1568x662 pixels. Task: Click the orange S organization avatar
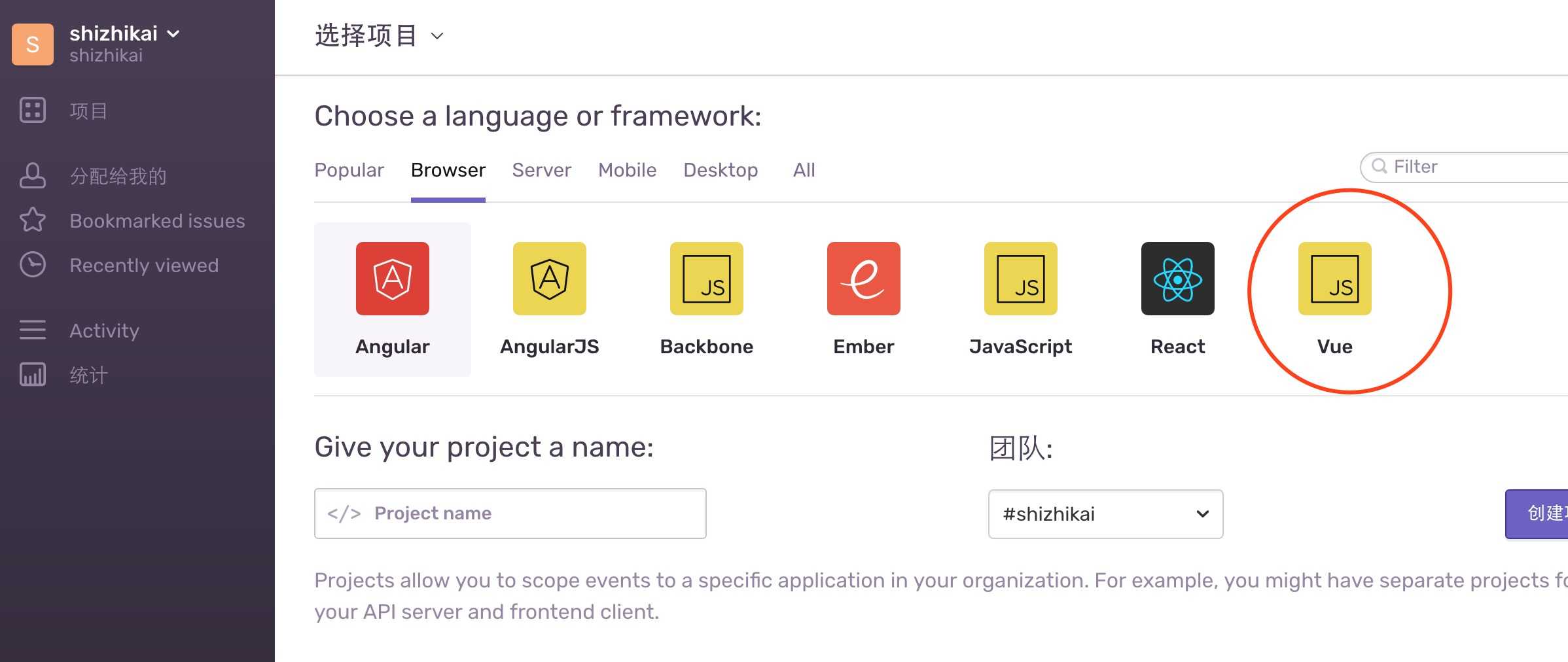(x=33, y=44)
